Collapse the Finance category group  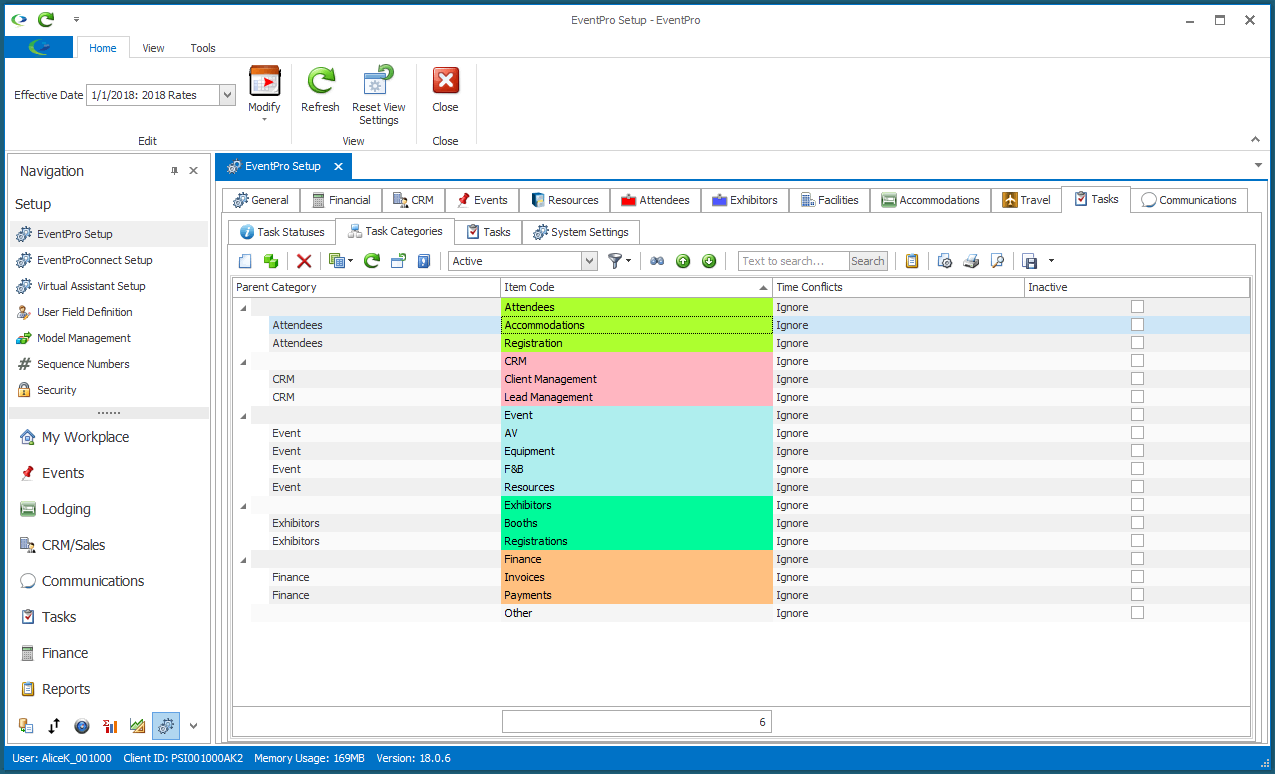click(242, 560)
